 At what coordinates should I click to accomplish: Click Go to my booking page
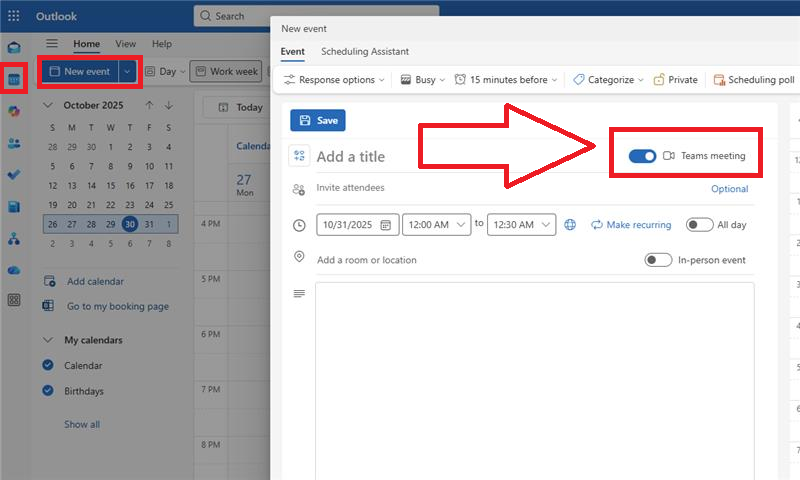(118, 306)
